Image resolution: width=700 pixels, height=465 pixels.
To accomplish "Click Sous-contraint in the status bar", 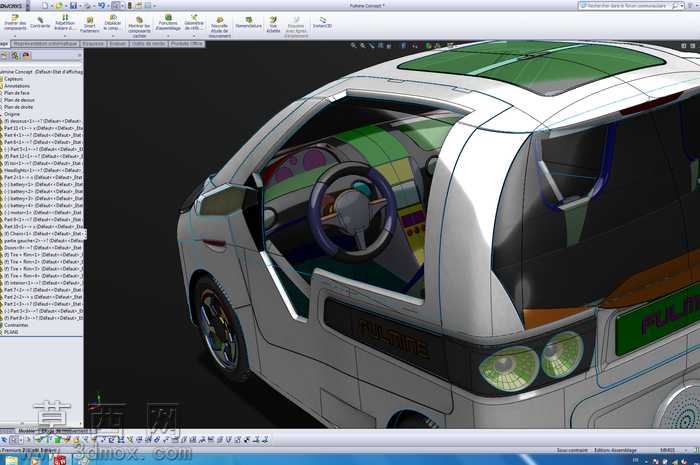I will (x=572, y=450).
